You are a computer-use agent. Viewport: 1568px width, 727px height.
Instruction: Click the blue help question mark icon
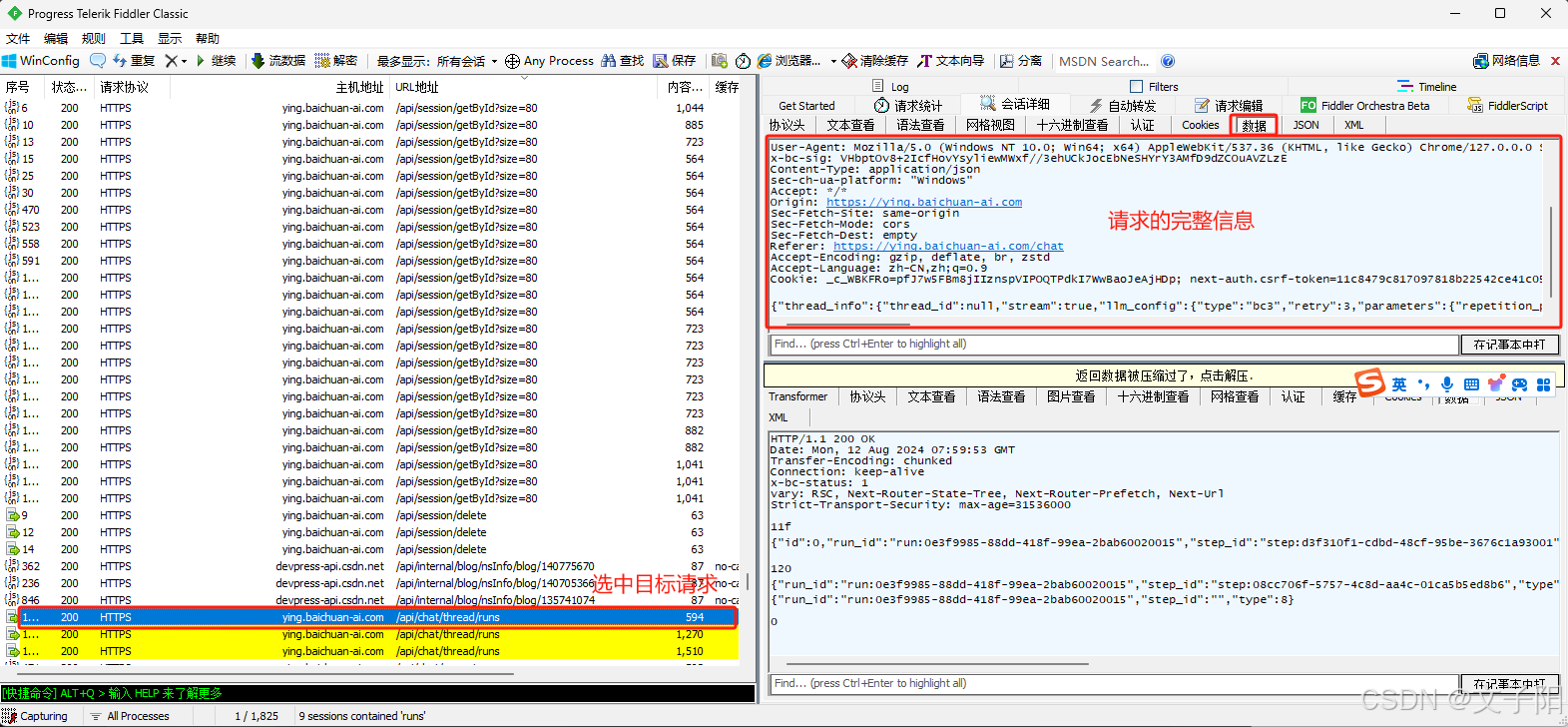click(1168, 61)
